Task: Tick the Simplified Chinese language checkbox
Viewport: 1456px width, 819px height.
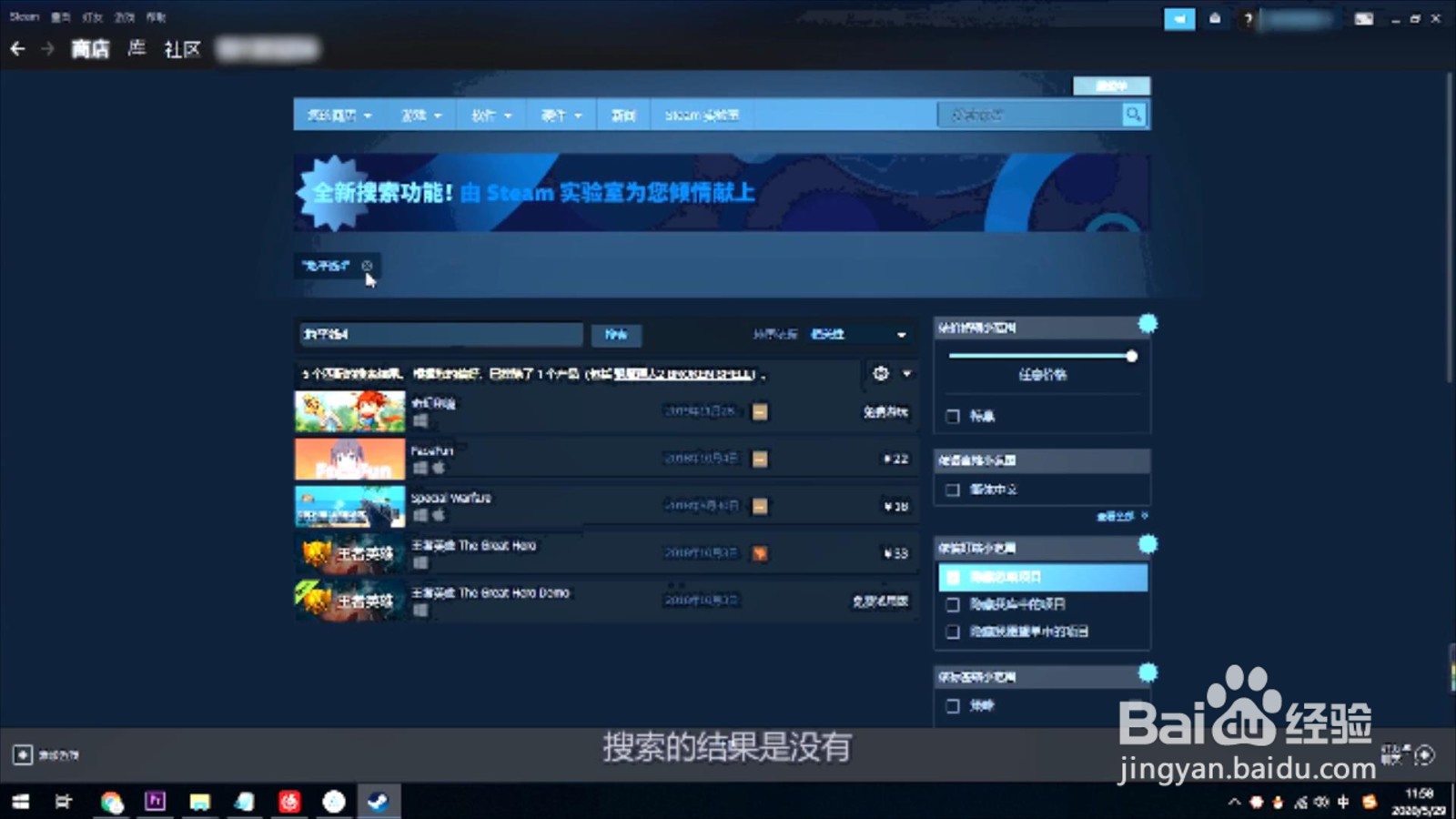Action: [x=953, y=490]
